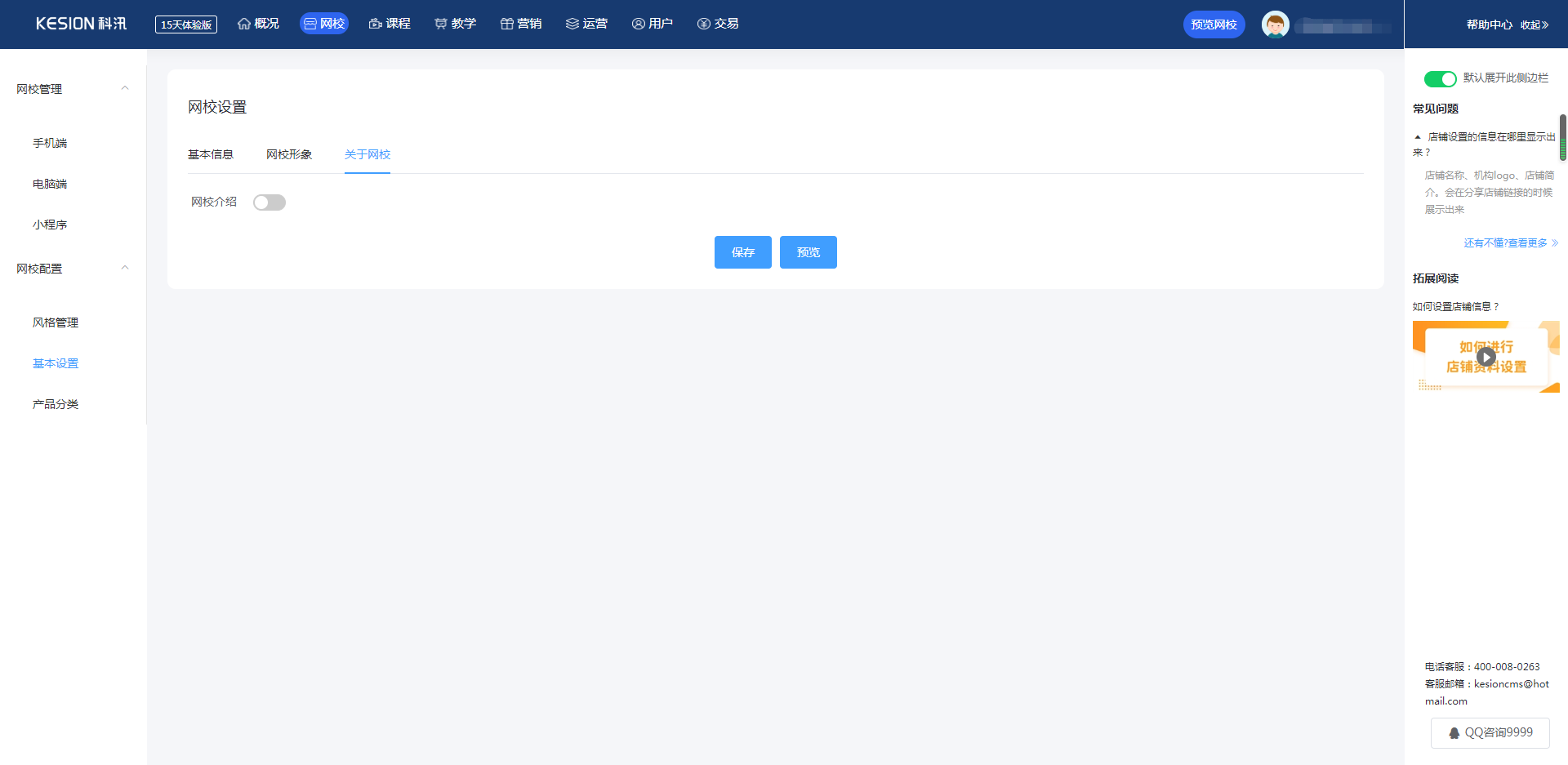Click the help sidebar scrollbar
This screenshot has height=765, width=1568.
pos(1562,137)
